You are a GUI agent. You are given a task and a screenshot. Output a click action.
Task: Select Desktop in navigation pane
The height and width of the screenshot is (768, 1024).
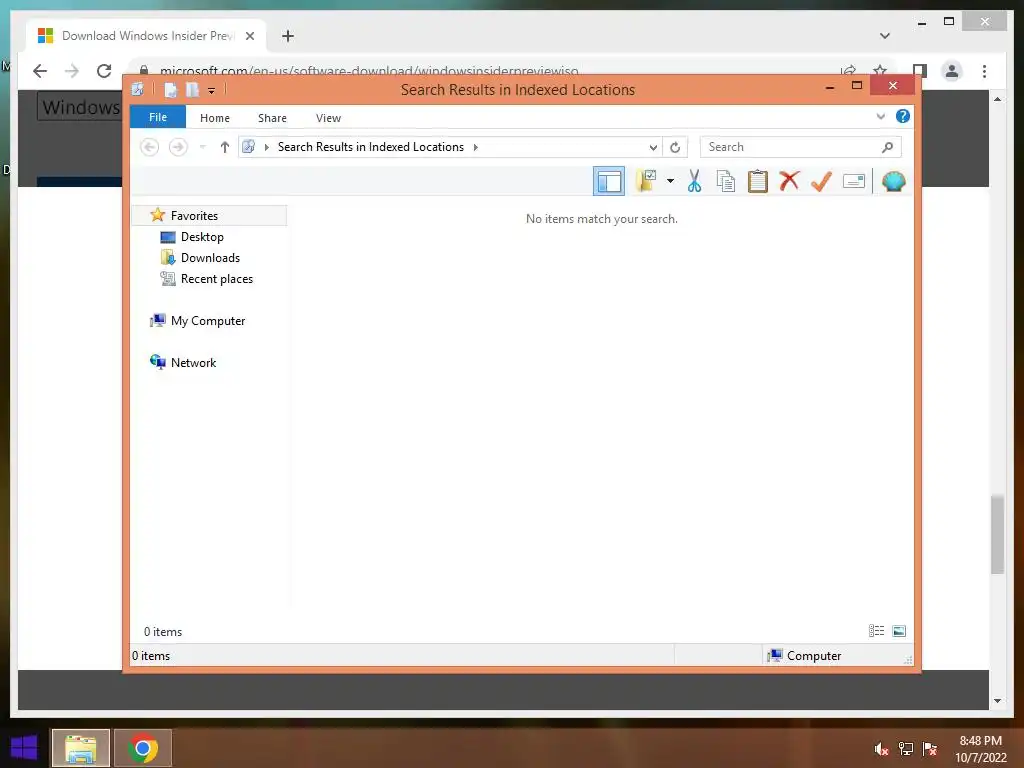click(x=202, y=236)
